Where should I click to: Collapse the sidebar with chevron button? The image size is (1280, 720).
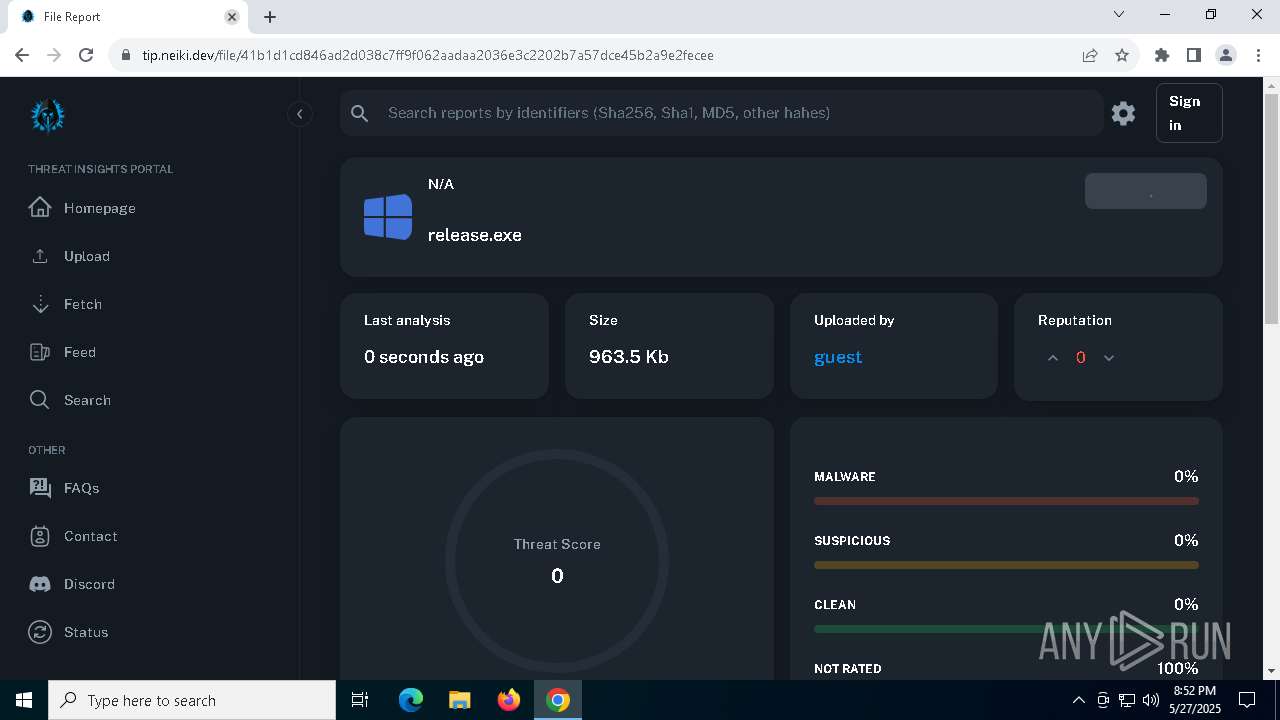click(300, 114)
